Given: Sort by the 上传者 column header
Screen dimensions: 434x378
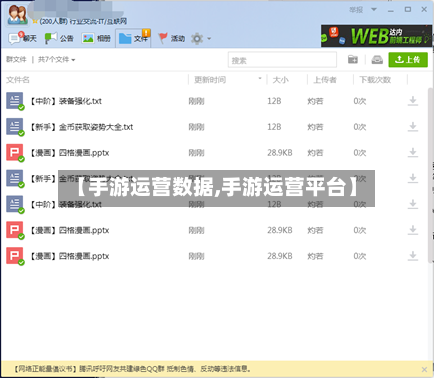Looking at the screenshot, I should pos(325,80).
